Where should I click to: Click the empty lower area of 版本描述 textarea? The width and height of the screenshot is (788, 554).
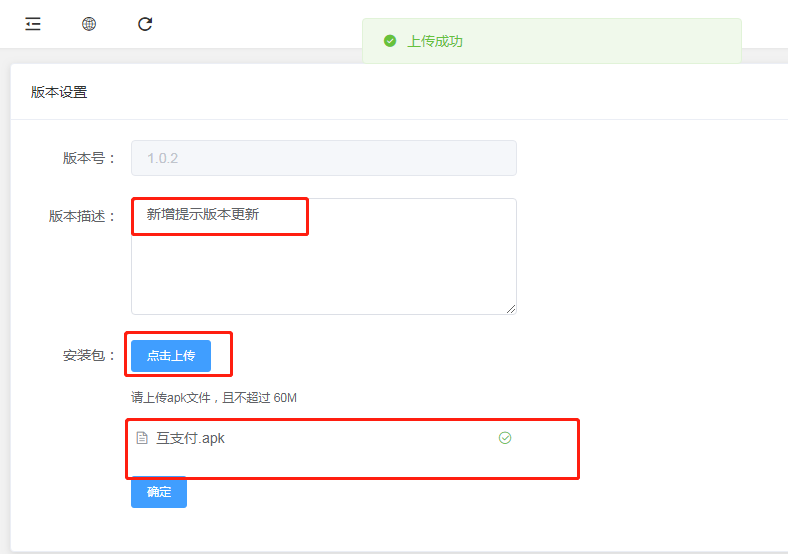click(x=324, y=274)
